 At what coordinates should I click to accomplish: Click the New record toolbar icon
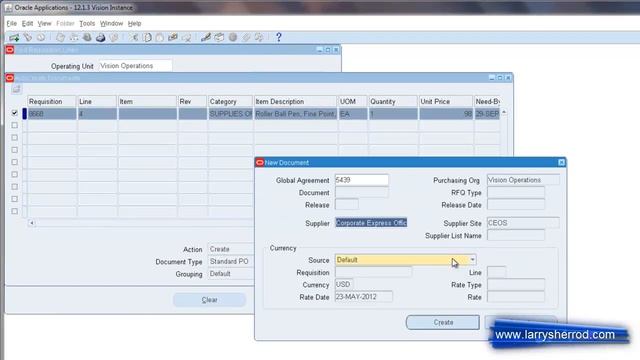(14, 38)
